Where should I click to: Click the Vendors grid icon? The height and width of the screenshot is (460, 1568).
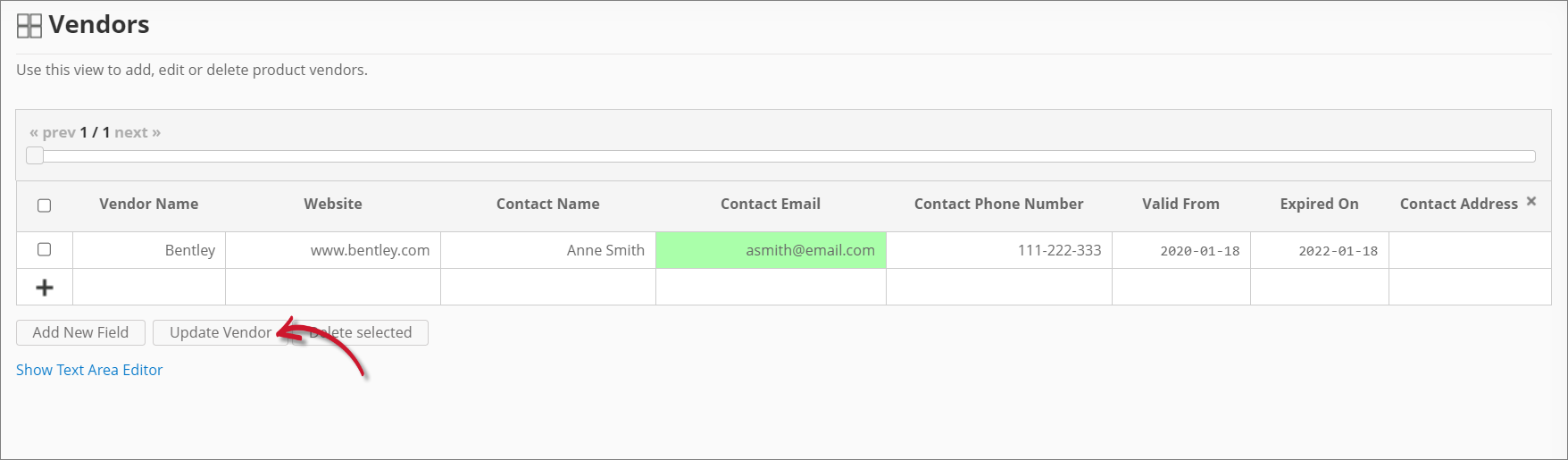pyautogui.click(x=29, y=26)
